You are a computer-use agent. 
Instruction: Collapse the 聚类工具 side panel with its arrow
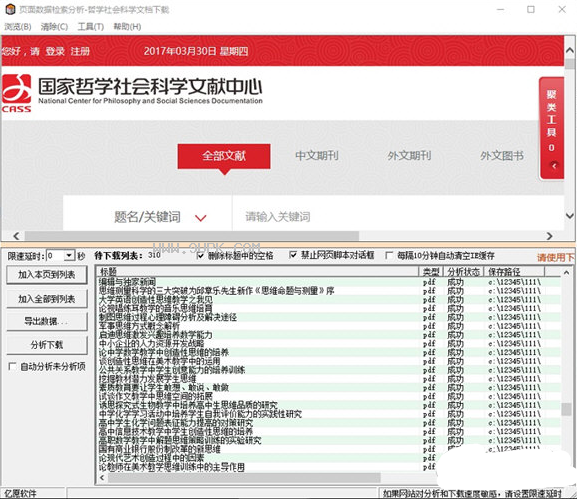(x=553, y=166)
